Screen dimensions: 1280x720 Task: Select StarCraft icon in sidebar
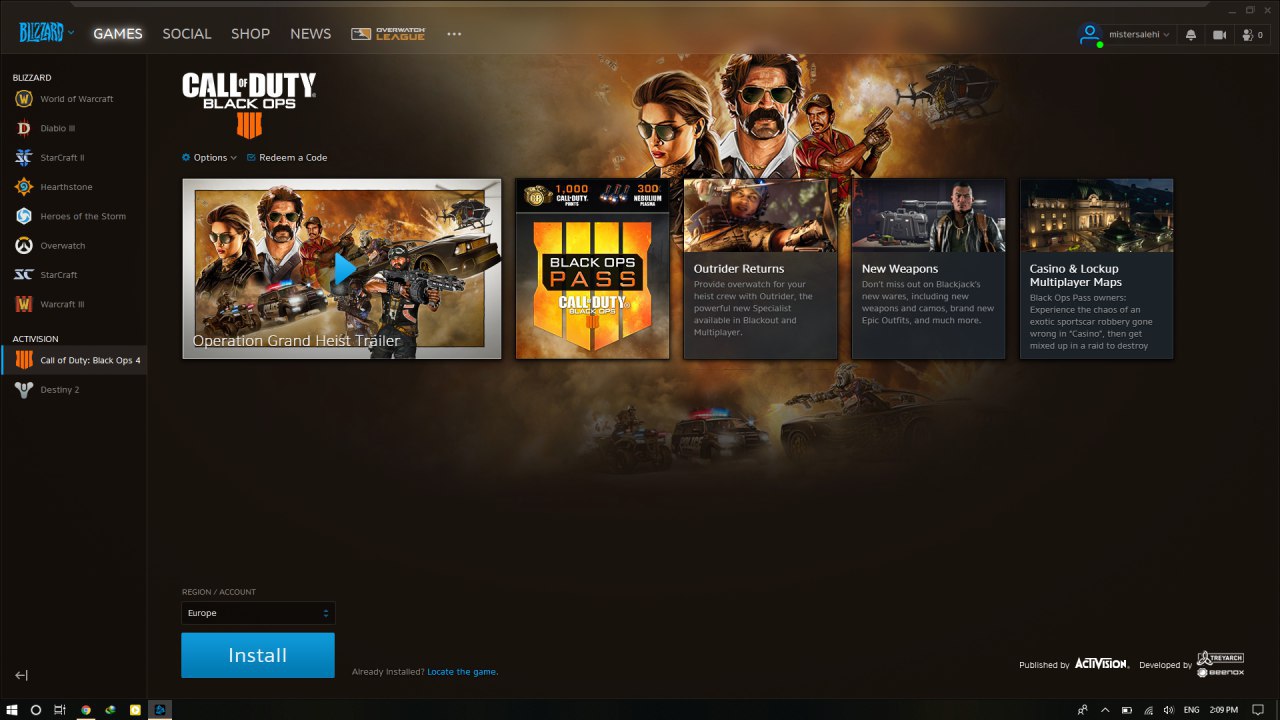coord(24,274)
